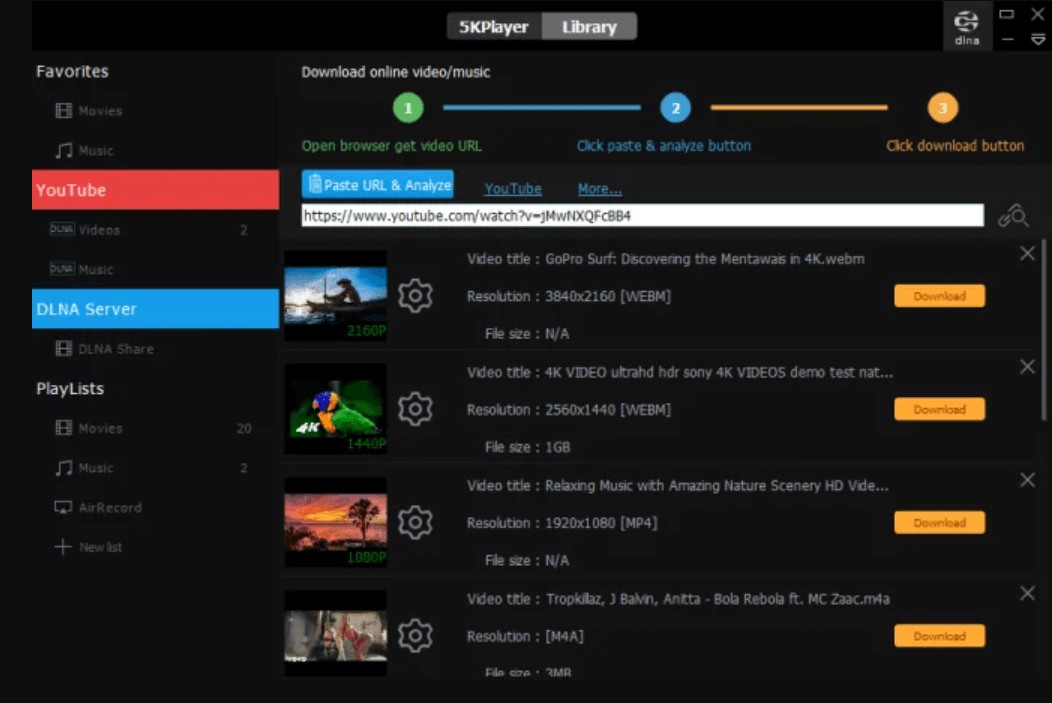This screenshot has height=703, width=1052.
Task: Open the YouTube link
Action: 513,188
